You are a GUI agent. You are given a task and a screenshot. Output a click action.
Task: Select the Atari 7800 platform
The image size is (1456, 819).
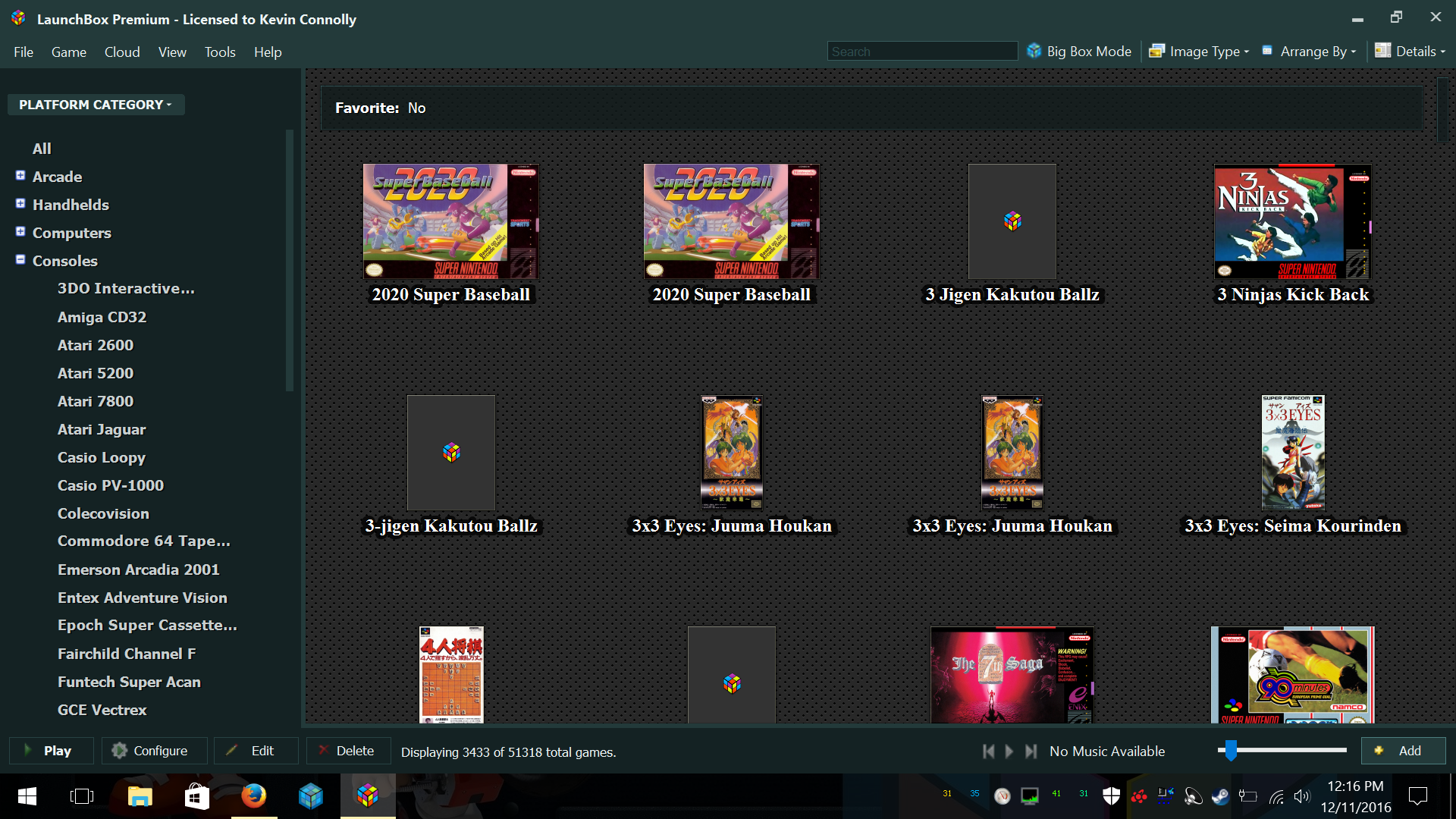(x=96, y=401)
